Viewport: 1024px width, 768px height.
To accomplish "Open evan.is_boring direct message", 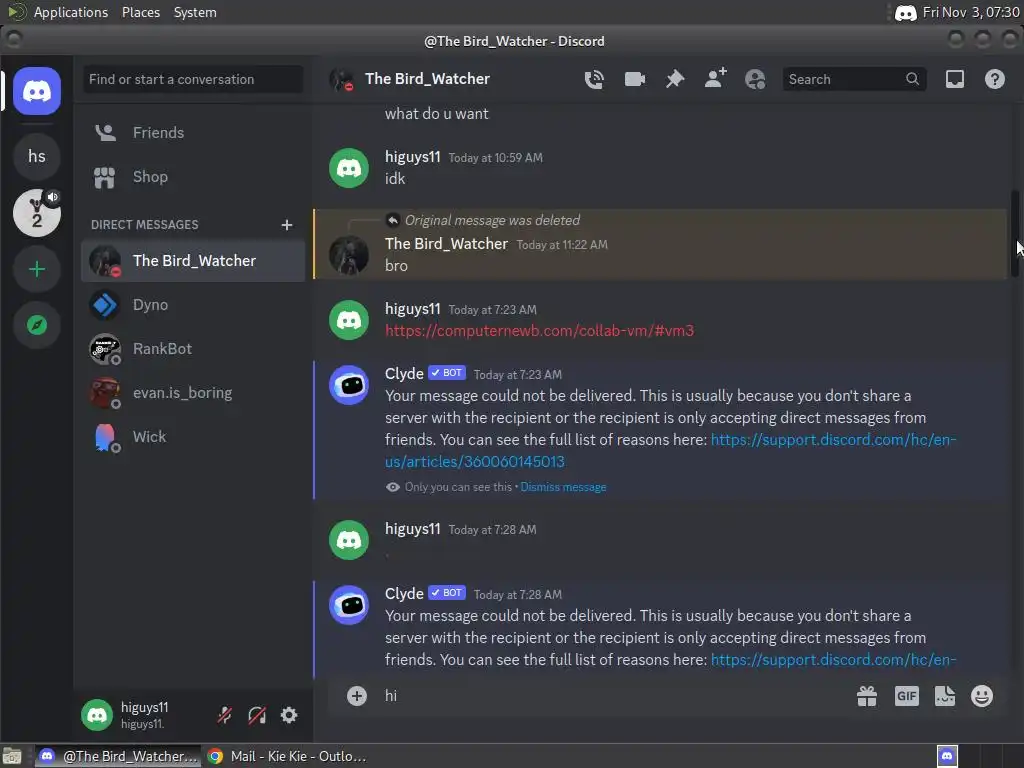I will coord(193,392).
